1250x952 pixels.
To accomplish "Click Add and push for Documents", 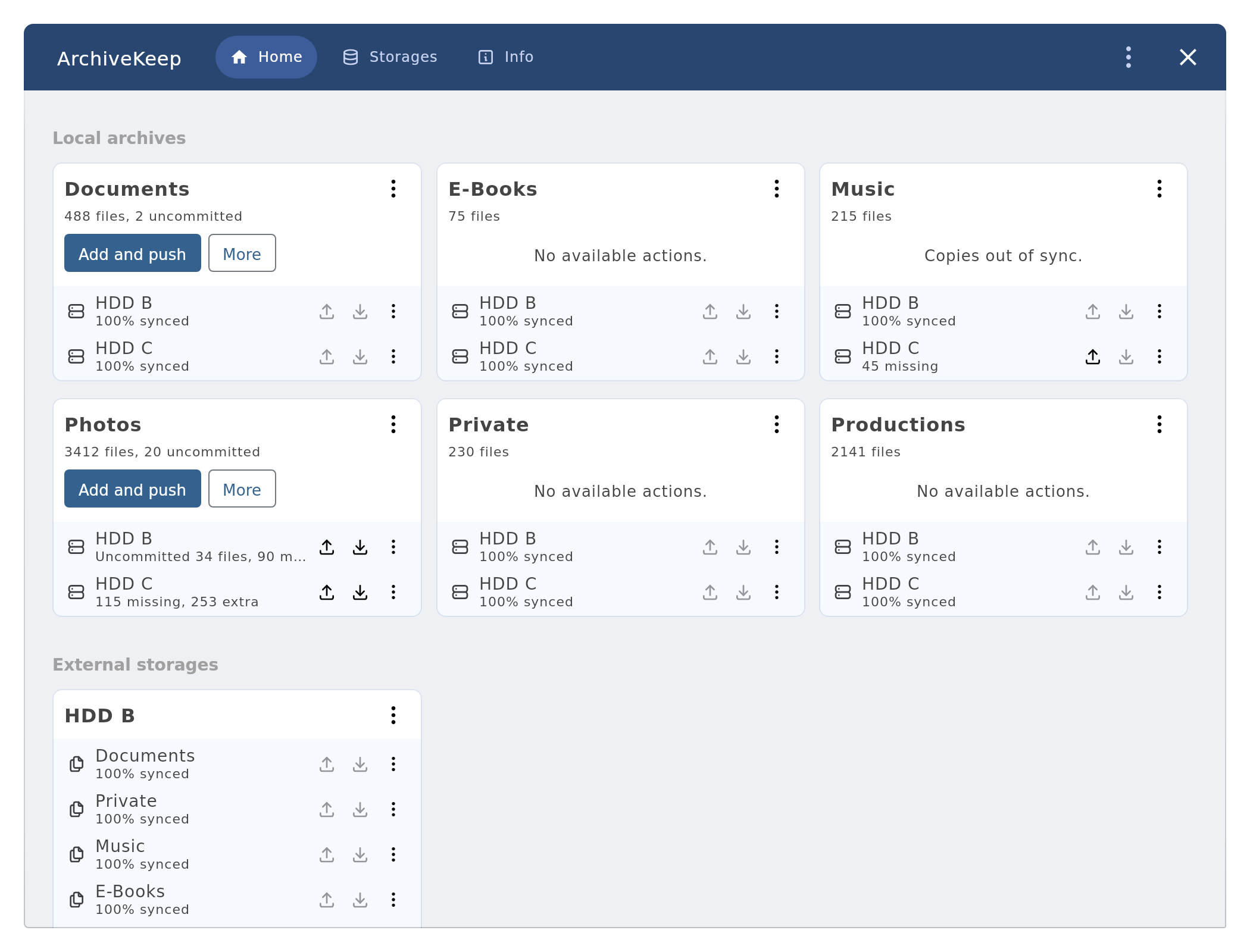I will point(132,253).
